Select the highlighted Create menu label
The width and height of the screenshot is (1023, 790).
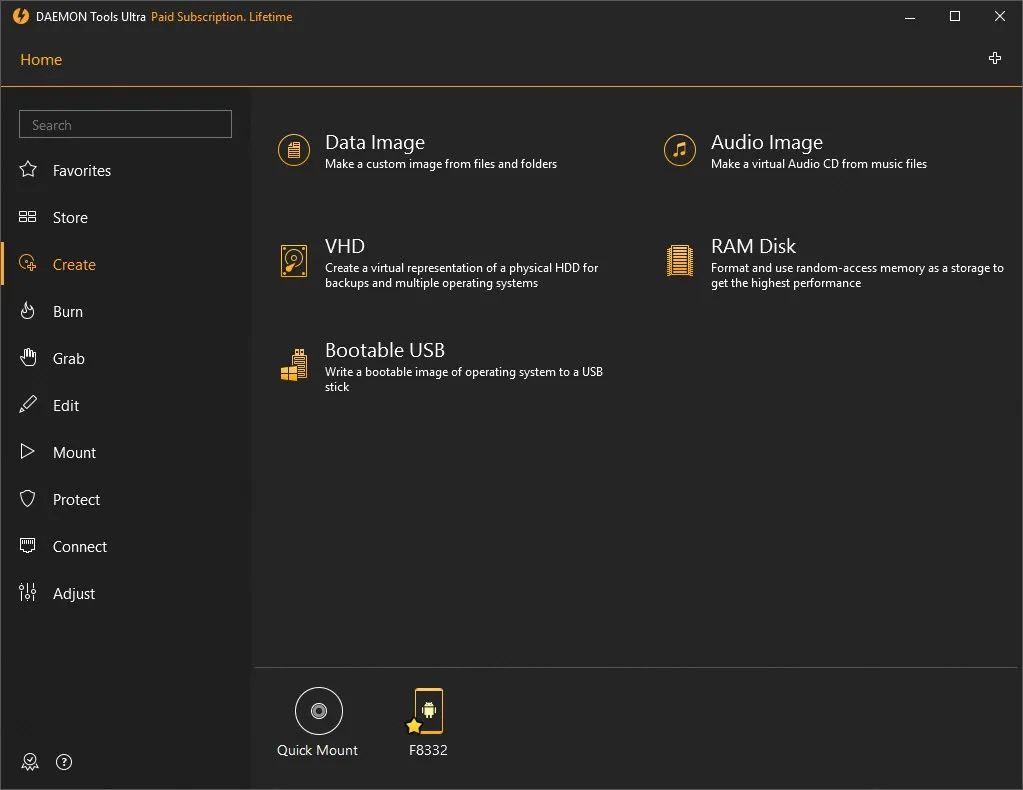[74, 265]
